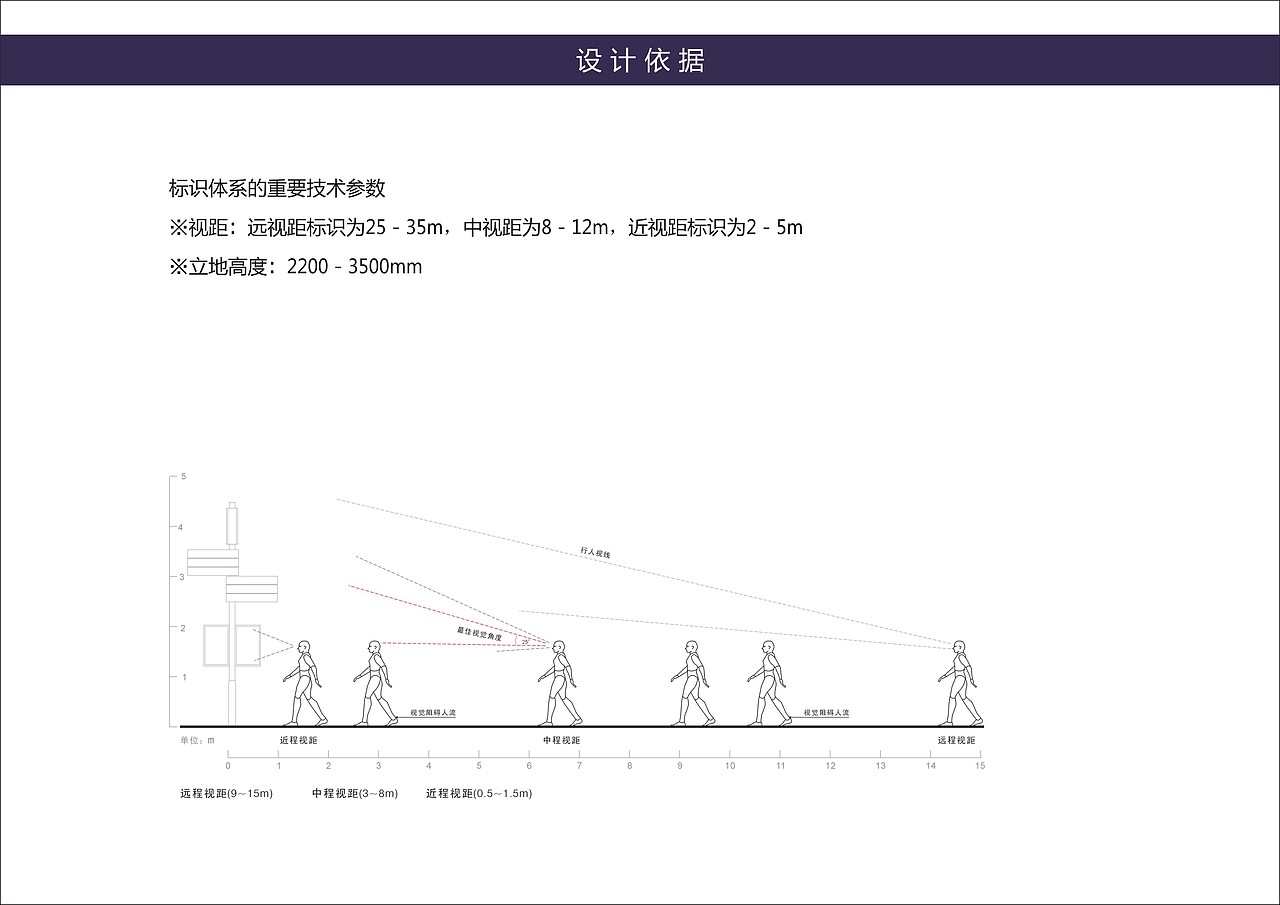This screenshot has width=1280, height=905.
Task: Click the first walking figure near the sign
Action: pos(302,680)
